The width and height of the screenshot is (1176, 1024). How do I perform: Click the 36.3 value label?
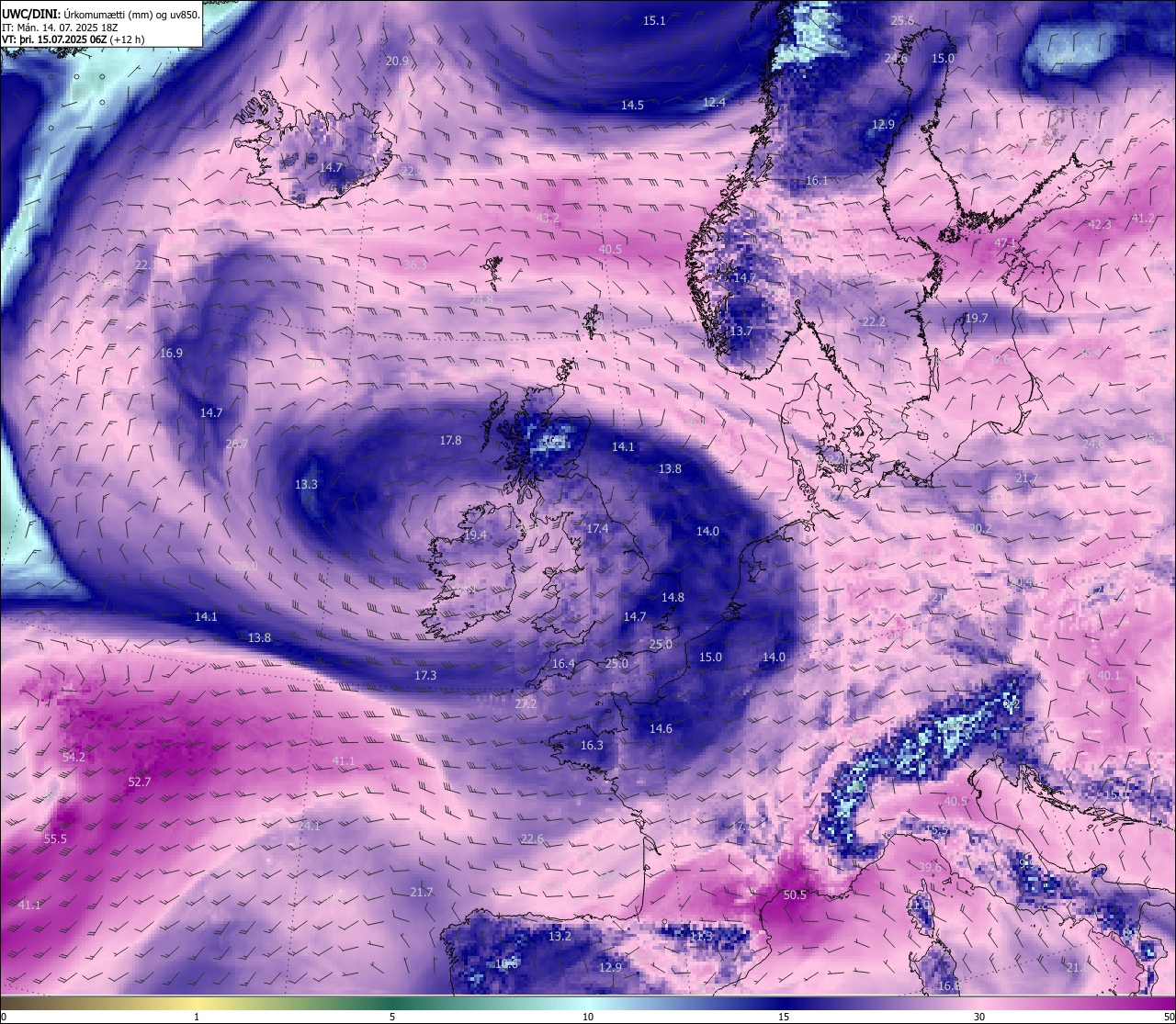tap(415, 264)
